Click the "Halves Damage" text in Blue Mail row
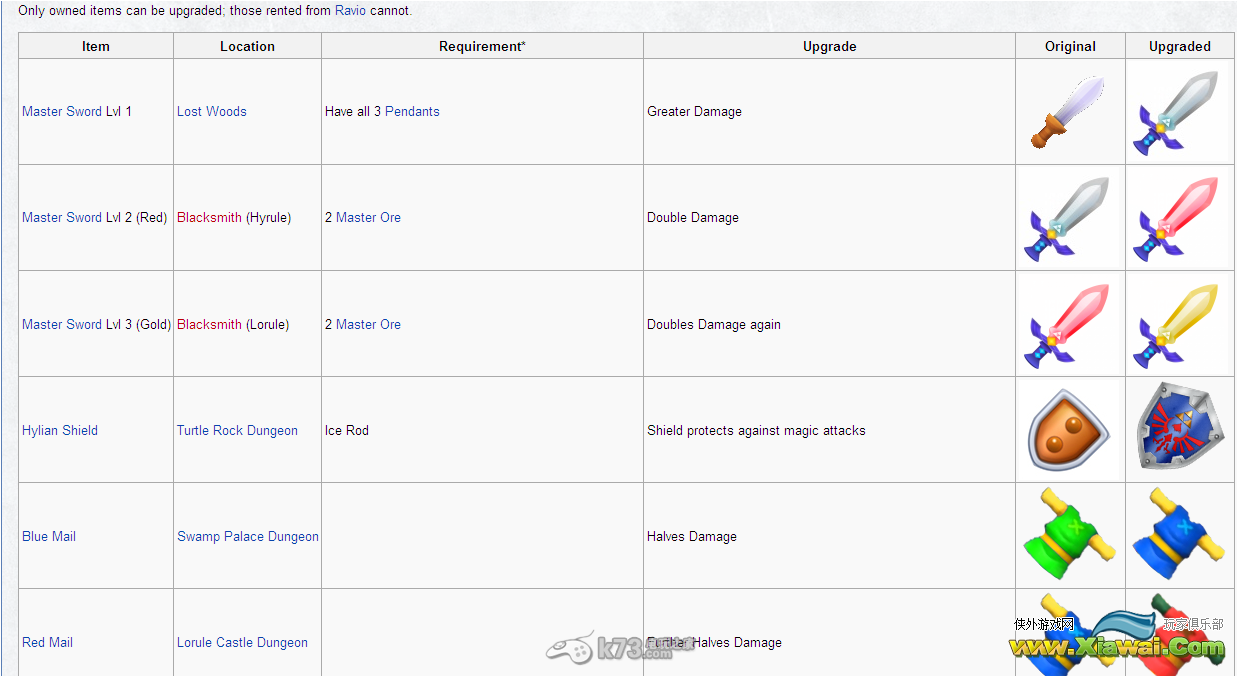Screen dimensions: 1237x676 (x=692, y=537)
